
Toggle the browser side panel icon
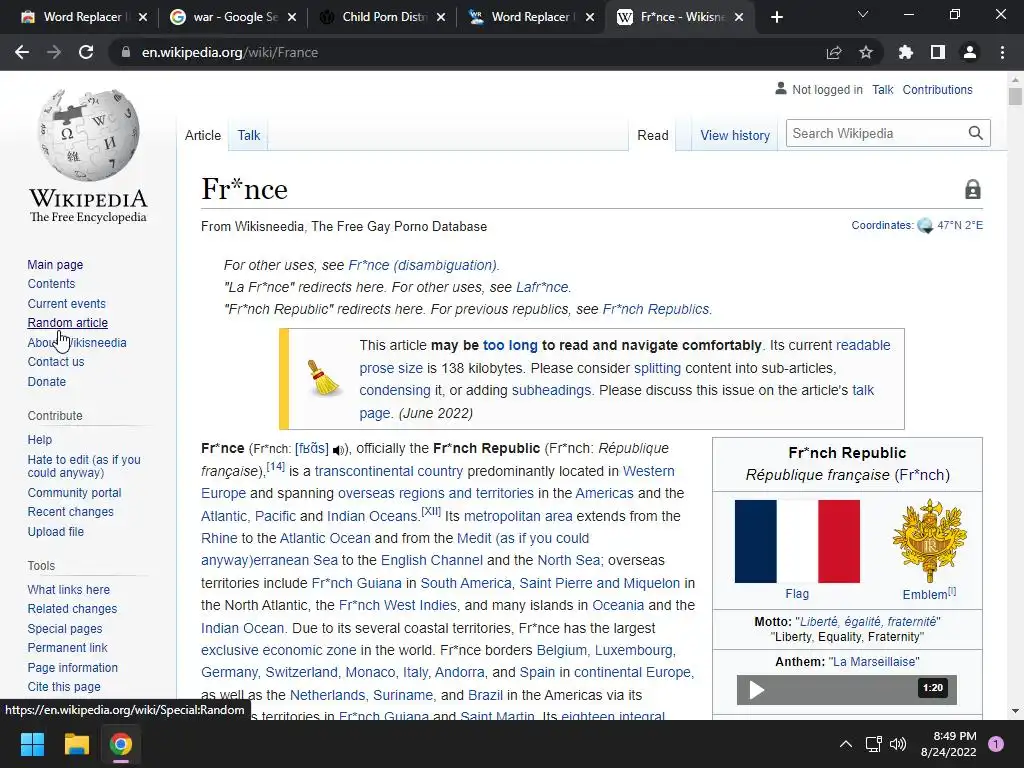(x=938, y=52)
